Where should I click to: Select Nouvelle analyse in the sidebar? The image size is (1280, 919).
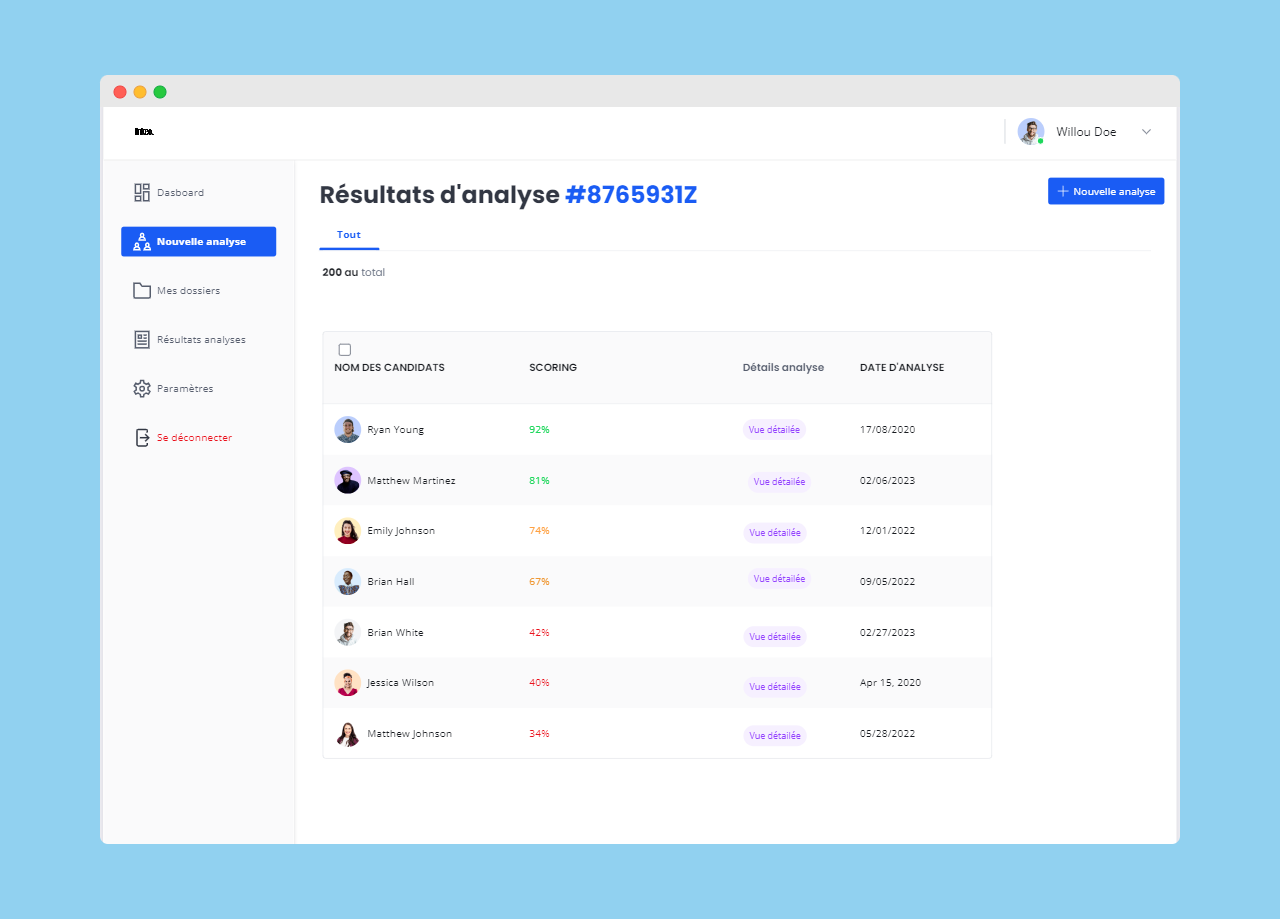tap(198, 241)
